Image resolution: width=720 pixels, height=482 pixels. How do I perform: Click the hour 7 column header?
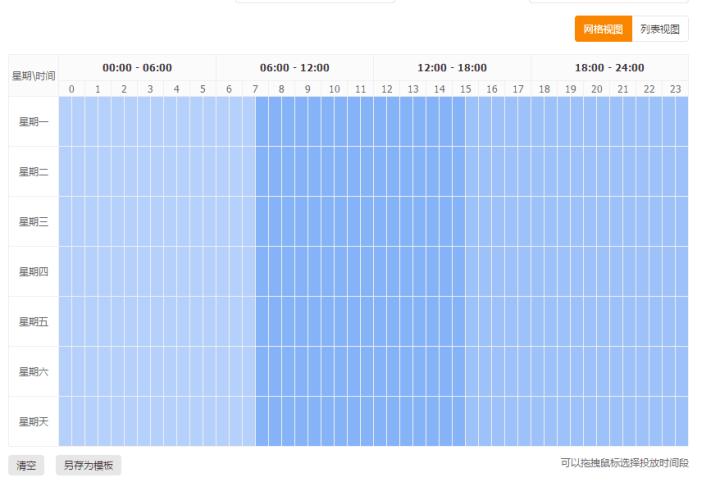256,89
